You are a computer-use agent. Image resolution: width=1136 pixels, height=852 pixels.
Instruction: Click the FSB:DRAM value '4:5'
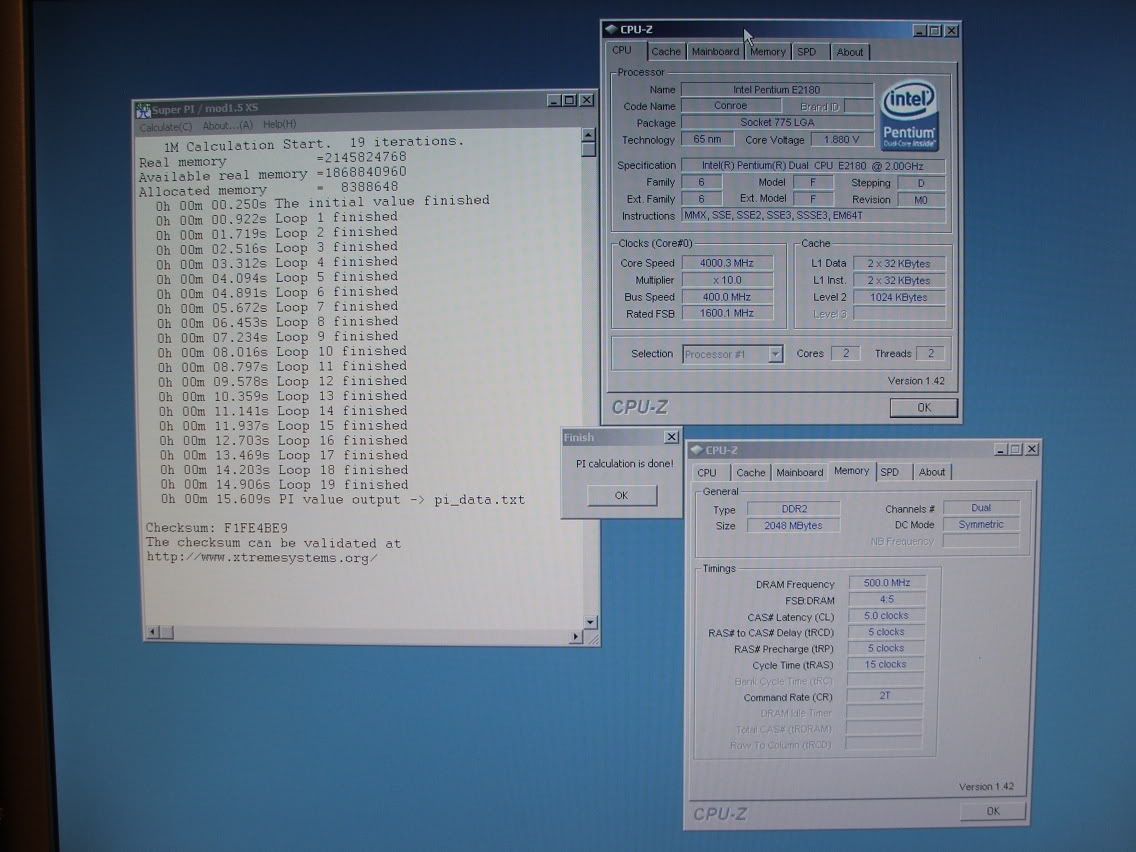(887, 599)
